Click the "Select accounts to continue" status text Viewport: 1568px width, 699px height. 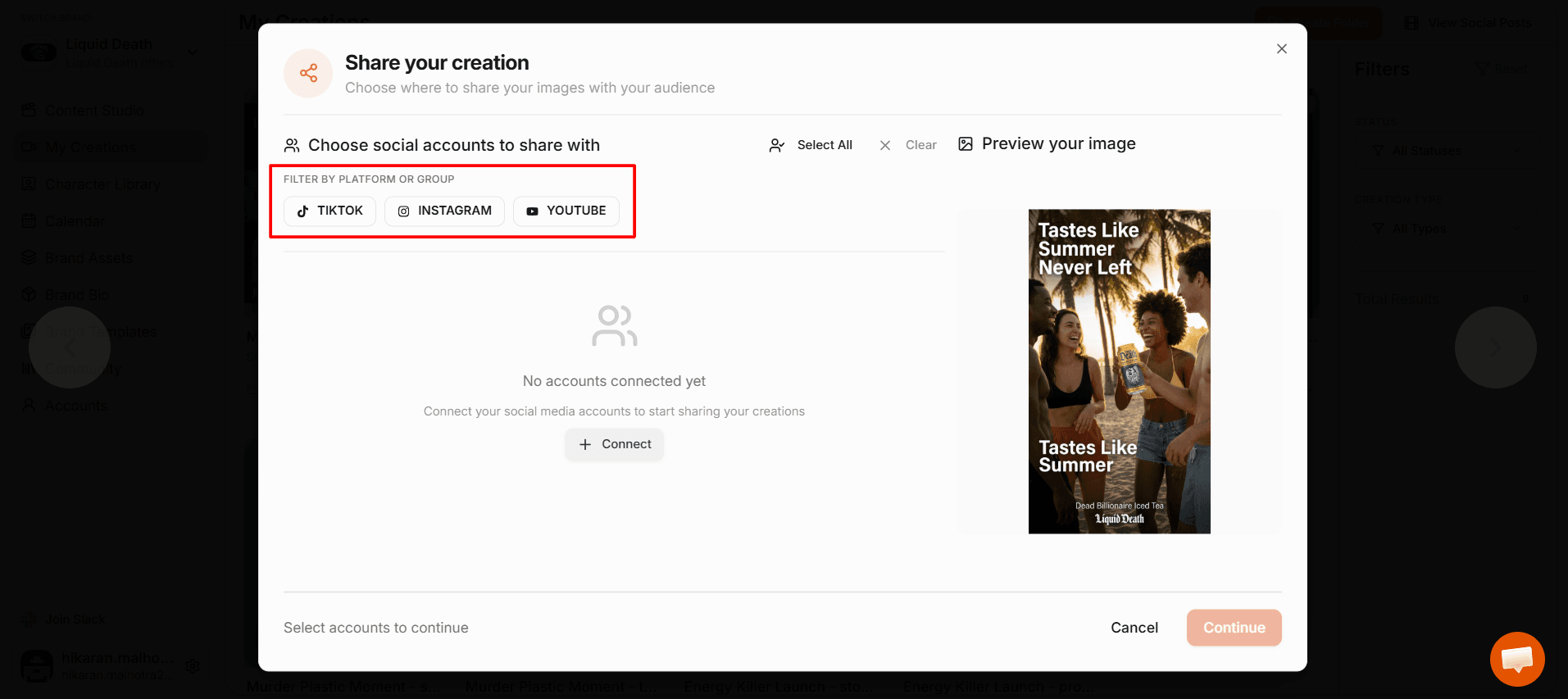(x=376, y=628)
